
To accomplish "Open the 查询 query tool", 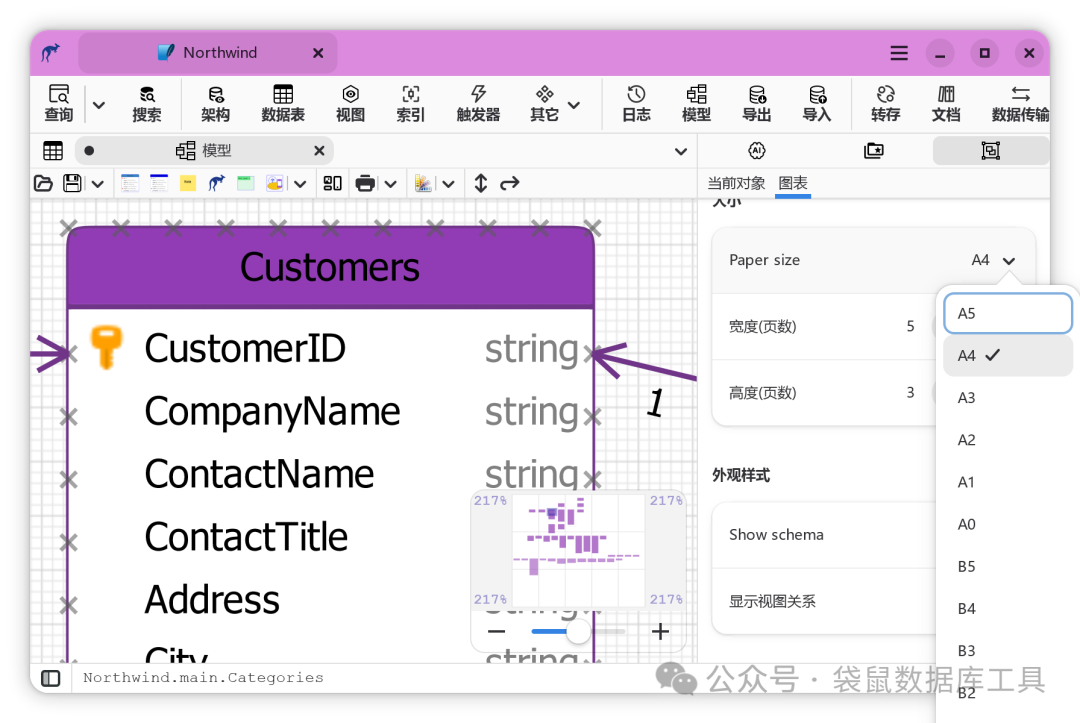I will [59, 103].
